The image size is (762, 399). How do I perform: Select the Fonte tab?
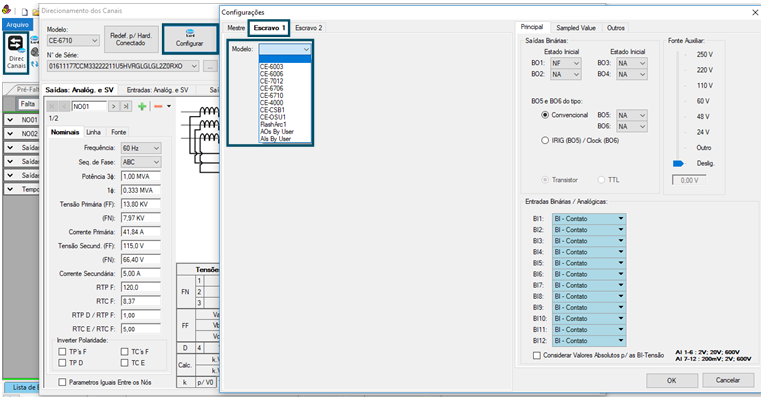coord(119,132)
